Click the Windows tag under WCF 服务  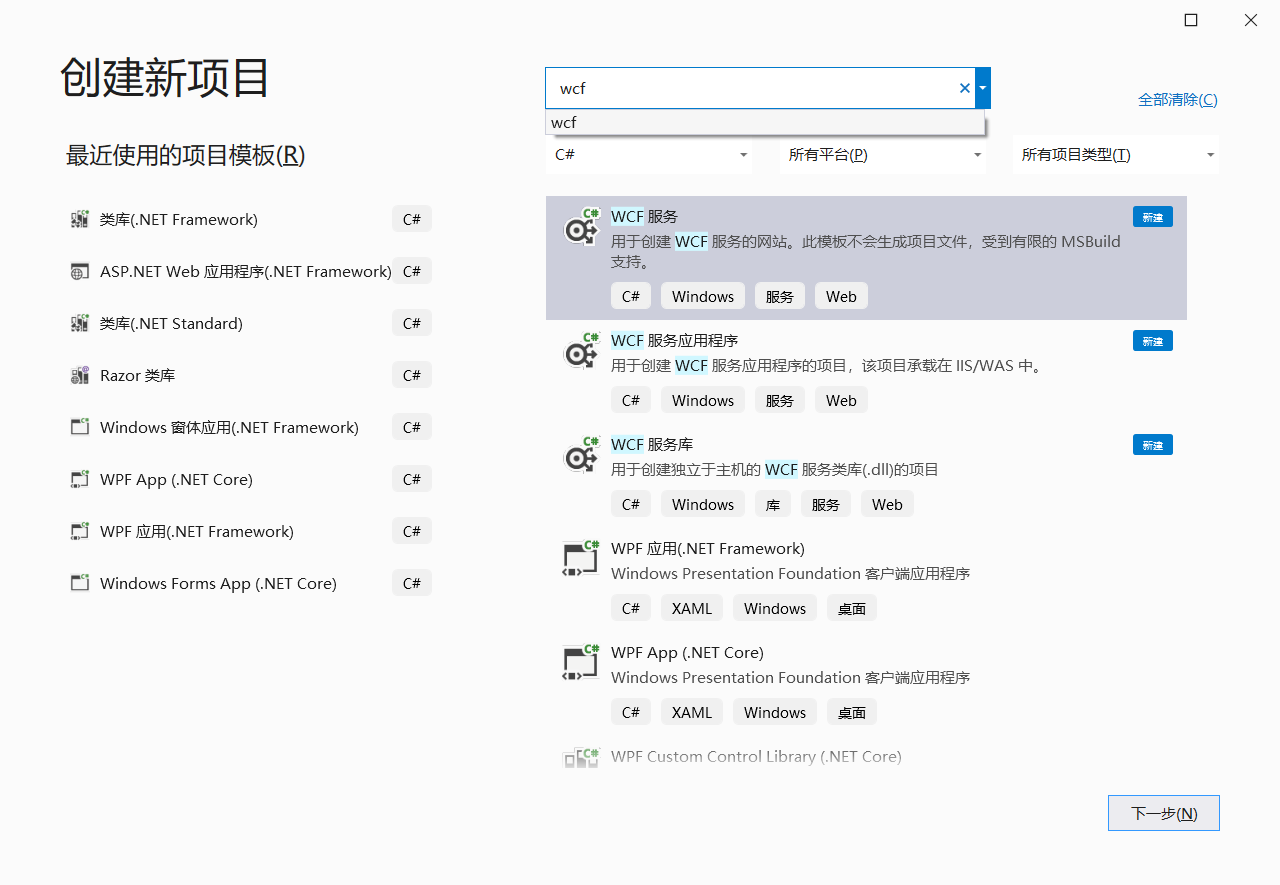point(703,296)
